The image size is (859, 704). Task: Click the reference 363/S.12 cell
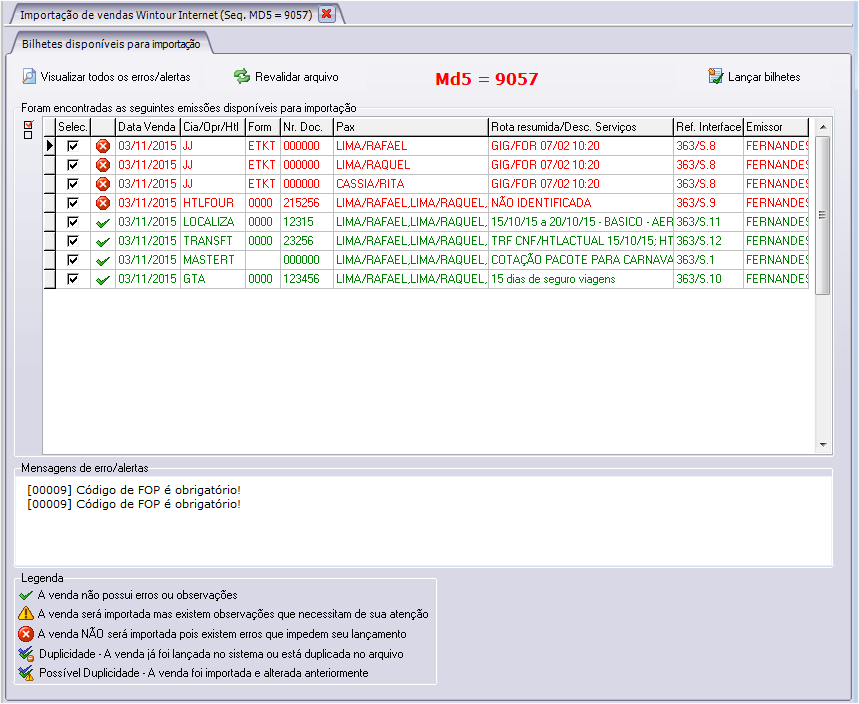click(x=708, y=241)
